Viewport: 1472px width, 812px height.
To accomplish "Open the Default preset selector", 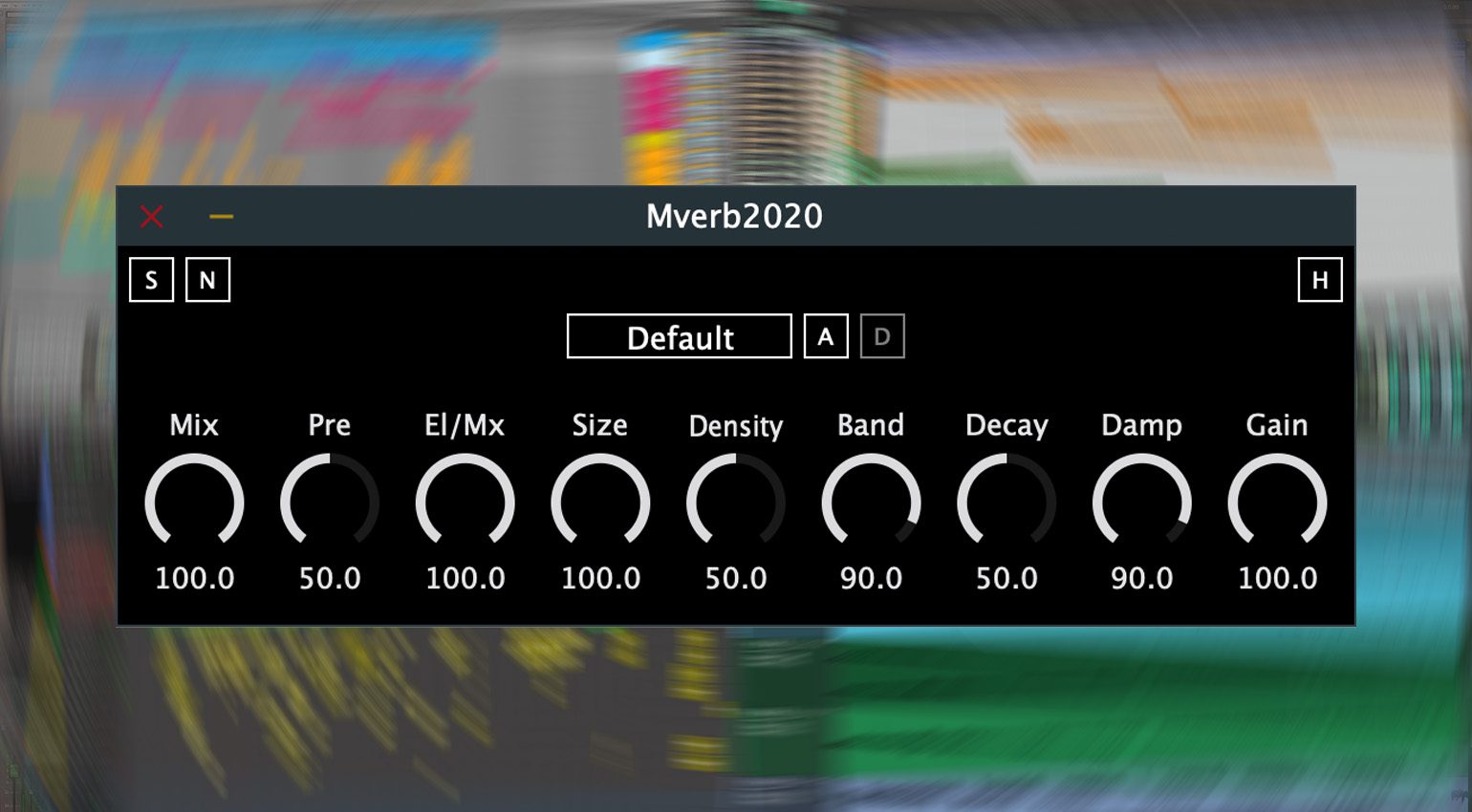I will [680, 336].
